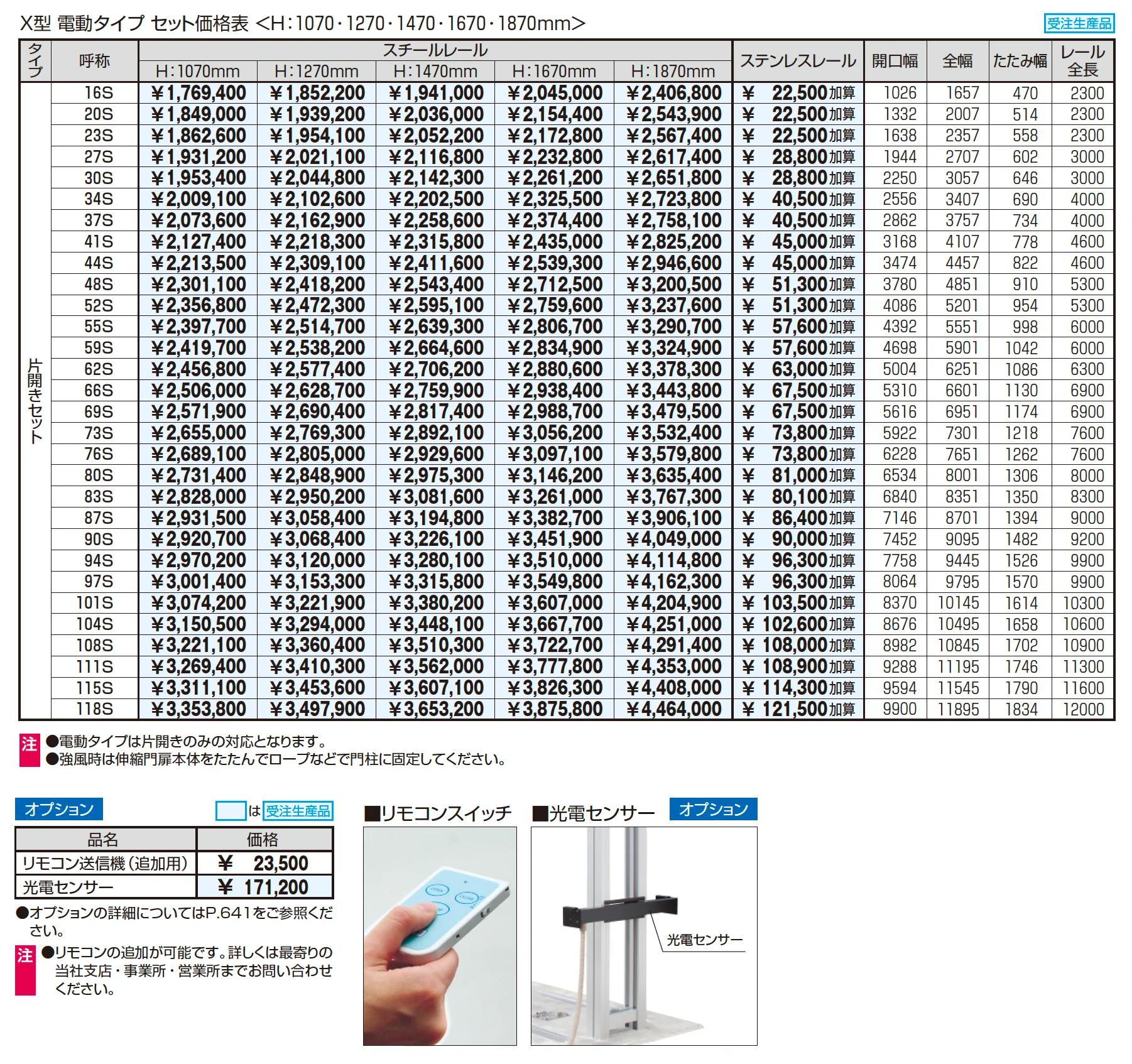Click price ¥2,406,800 in the 16S row

coord(673,93)
